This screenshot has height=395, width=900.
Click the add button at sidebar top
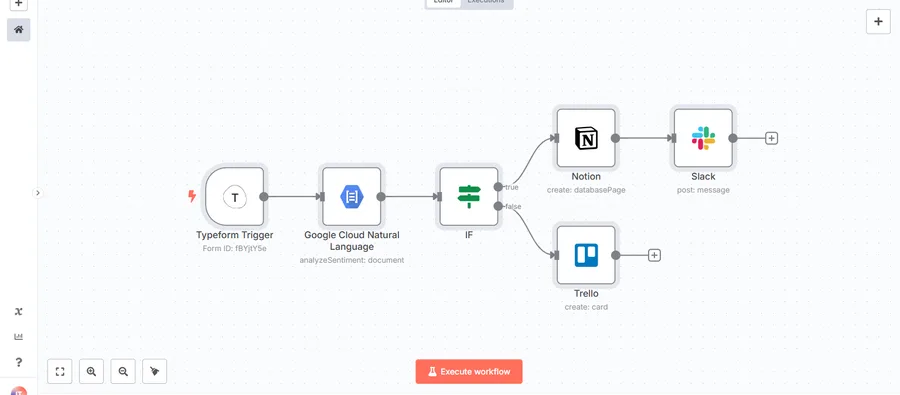(18, 5)
